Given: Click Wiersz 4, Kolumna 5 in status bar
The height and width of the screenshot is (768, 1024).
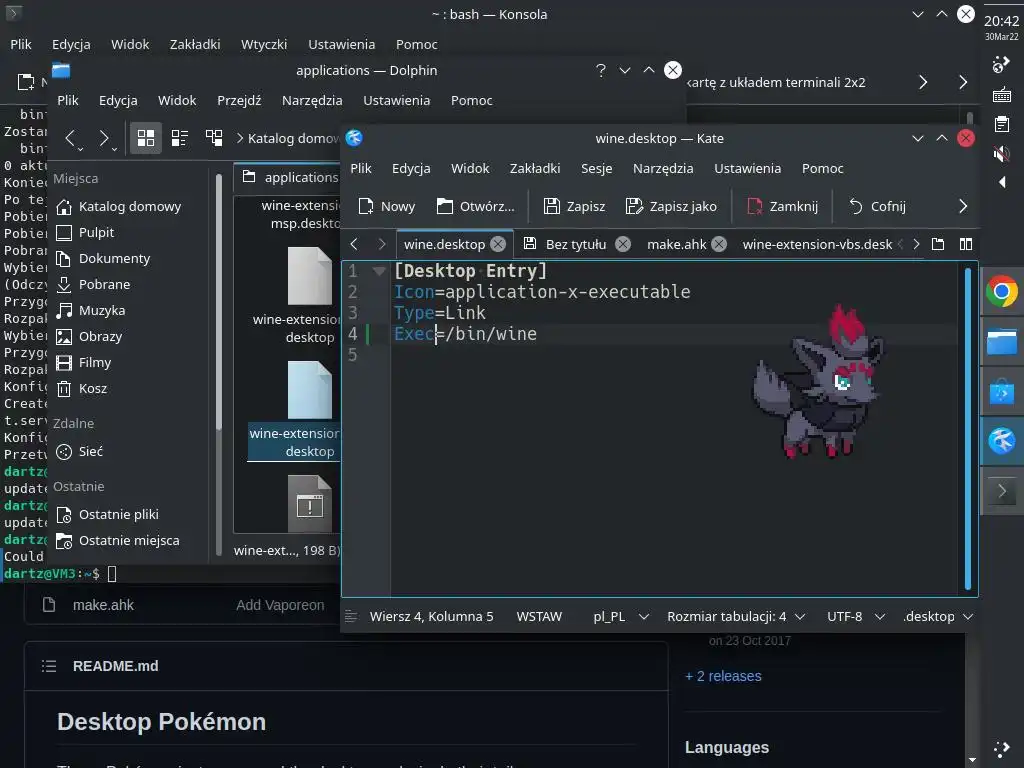Looking at the screenshot, I should 431,616.
